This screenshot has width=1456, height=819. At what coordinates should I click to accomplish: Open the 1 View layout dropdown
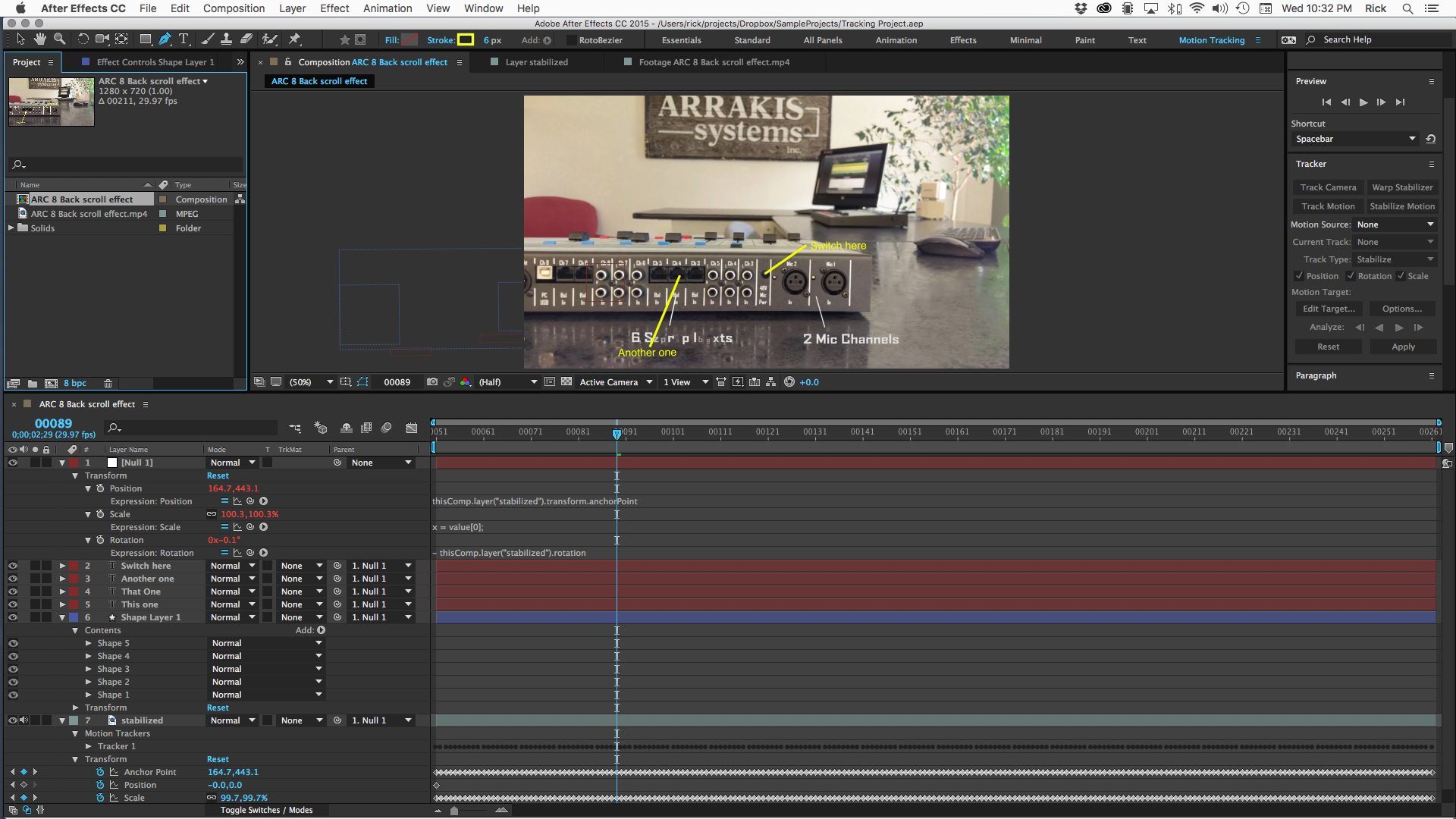tap(686, 382)
